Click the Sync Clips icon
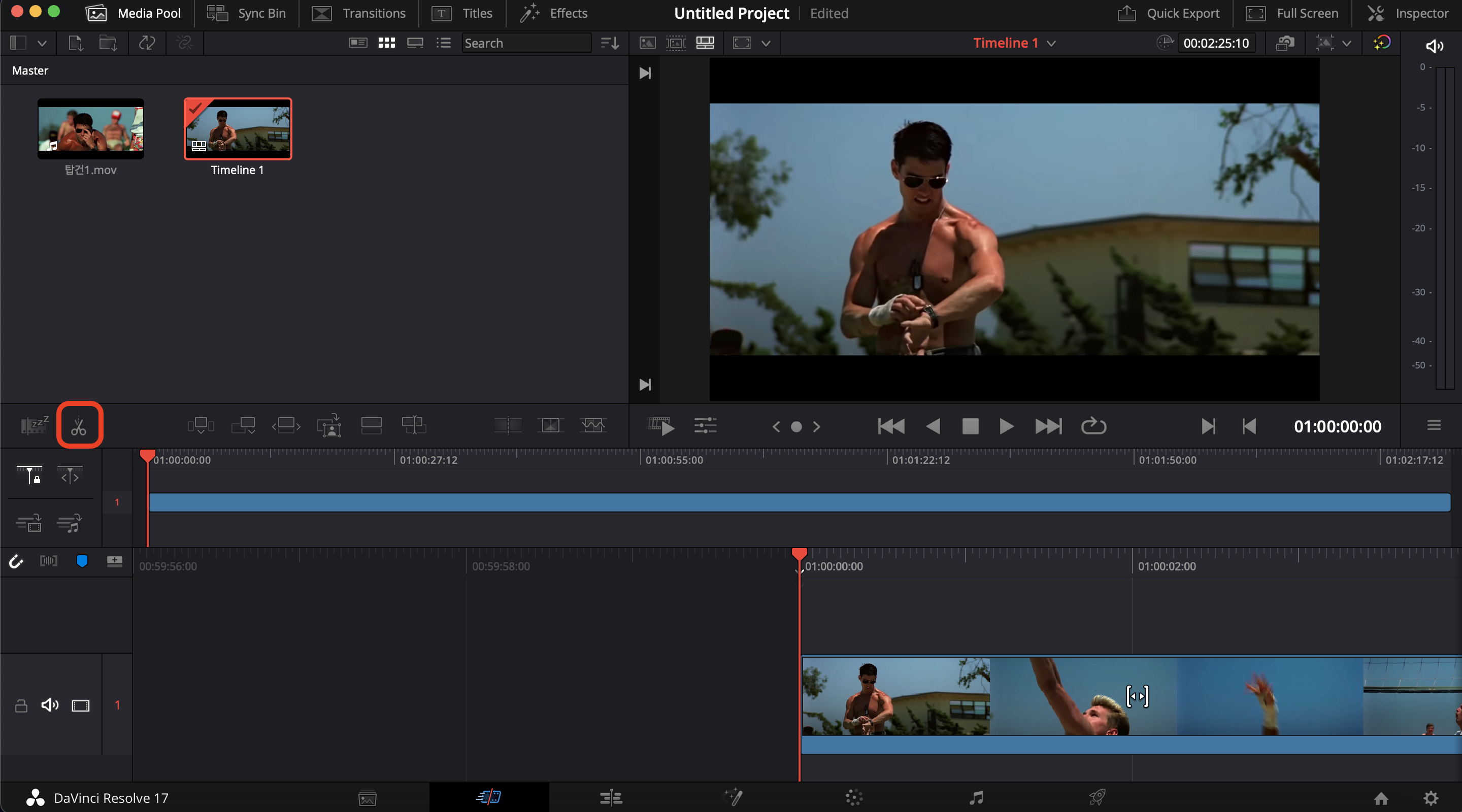1462x812 pixels. [x=147, y=43]
